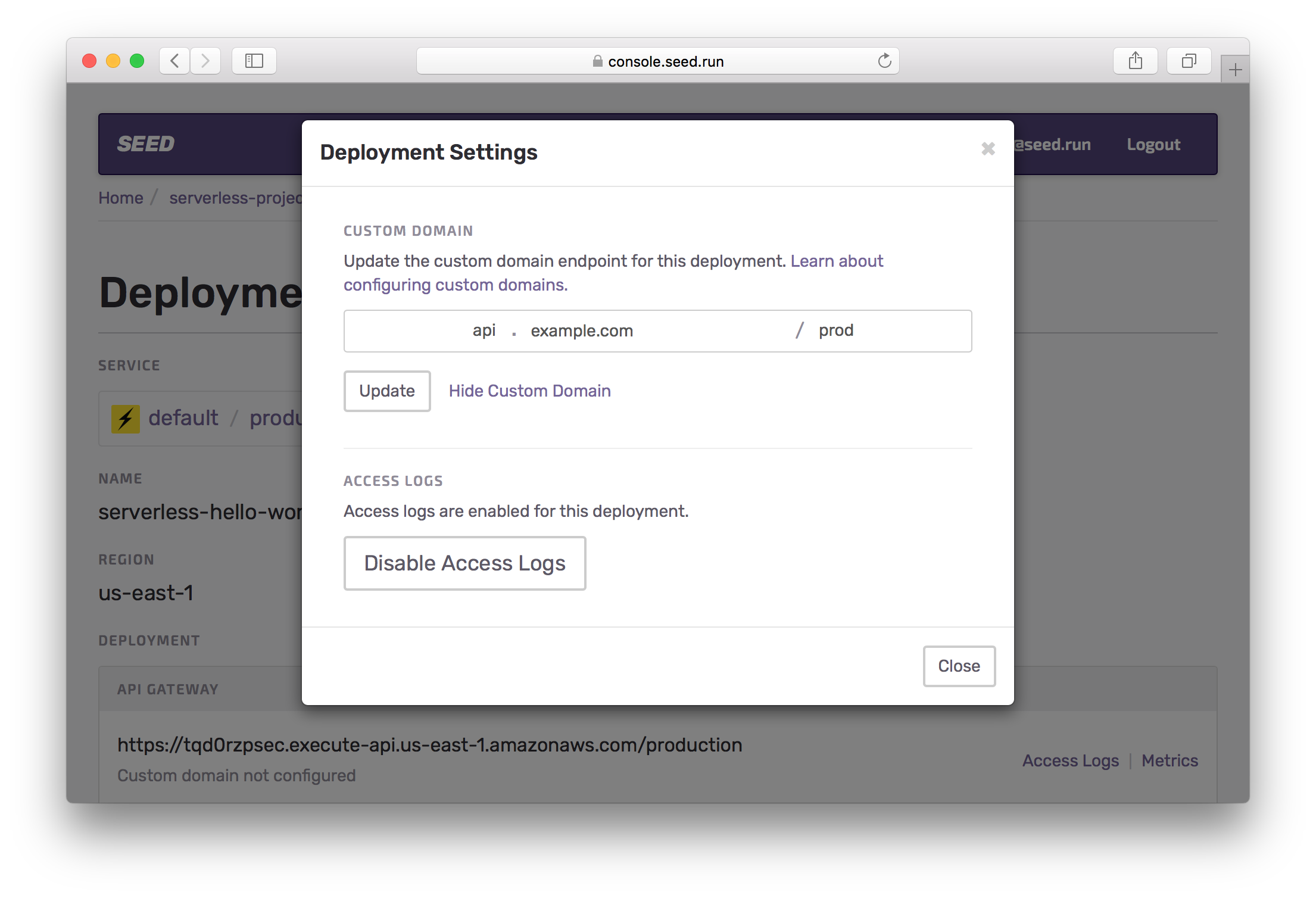
Task: Open Learn about configuring custom domains link
Action: pos(836,261)
